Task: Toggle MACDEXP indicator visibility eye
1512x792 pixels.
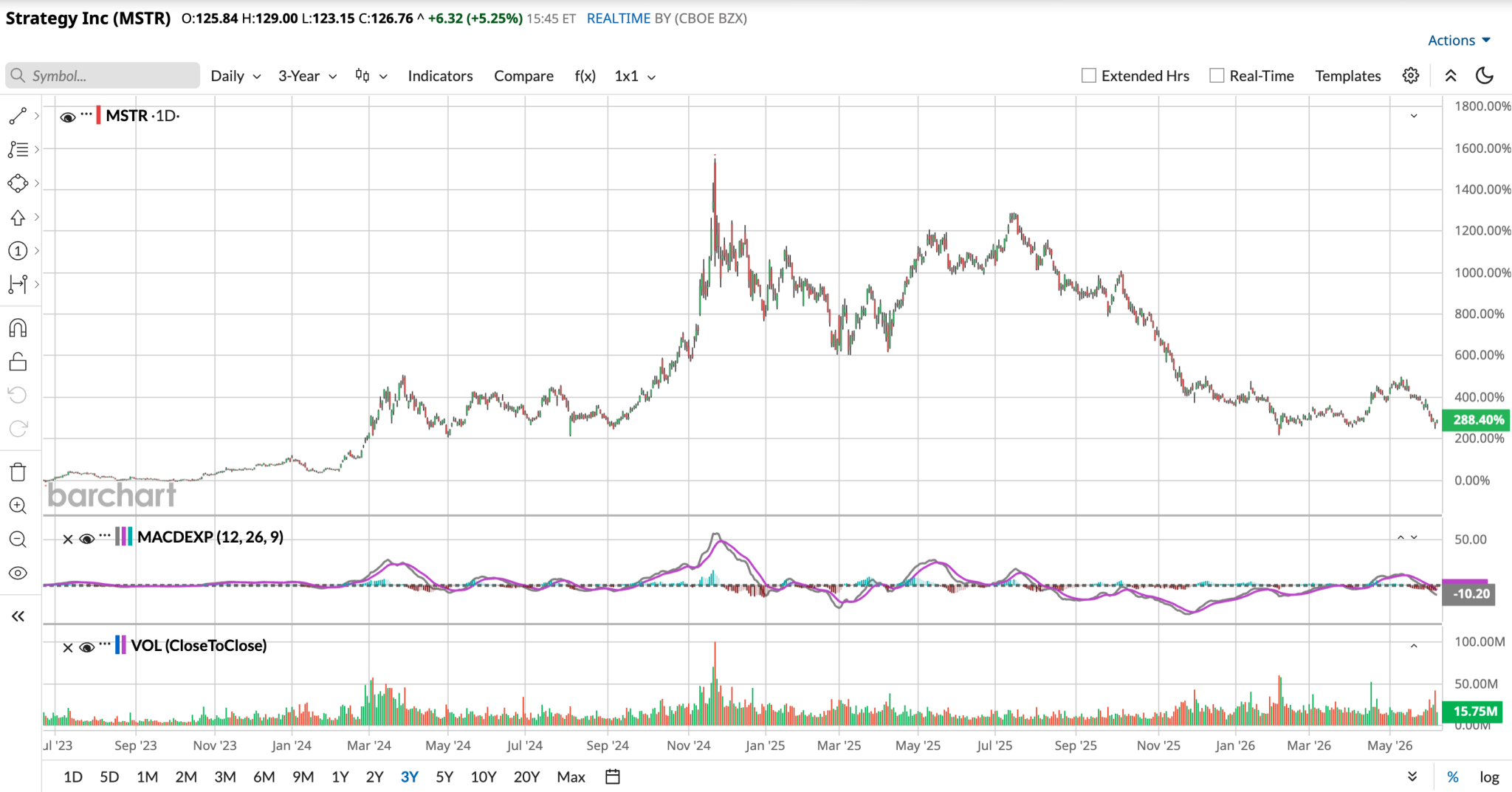Action: (x=86, y=540)
